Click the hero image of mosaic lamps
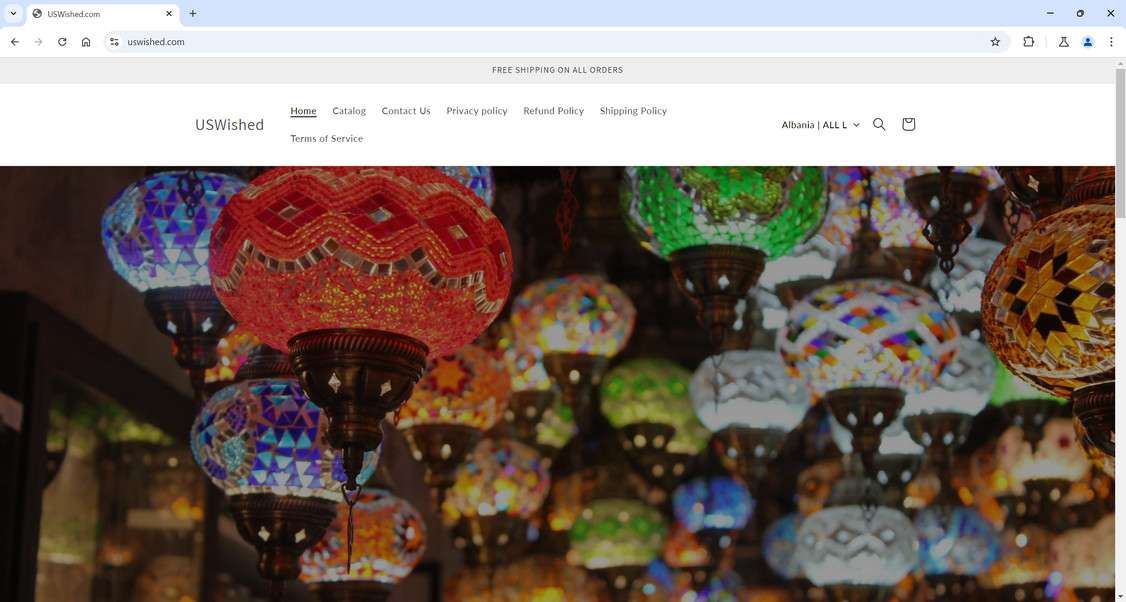The width and height of the screenshot is (1126, 602). coord(557,384)
